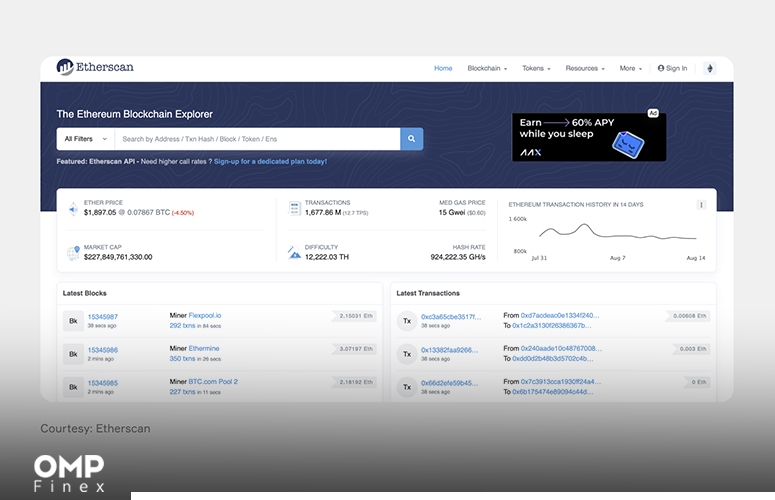Image resolution: width=775 pixels, height=500 pixels.
Task: Open 292 txns link
Action: [x=182, y=326]
